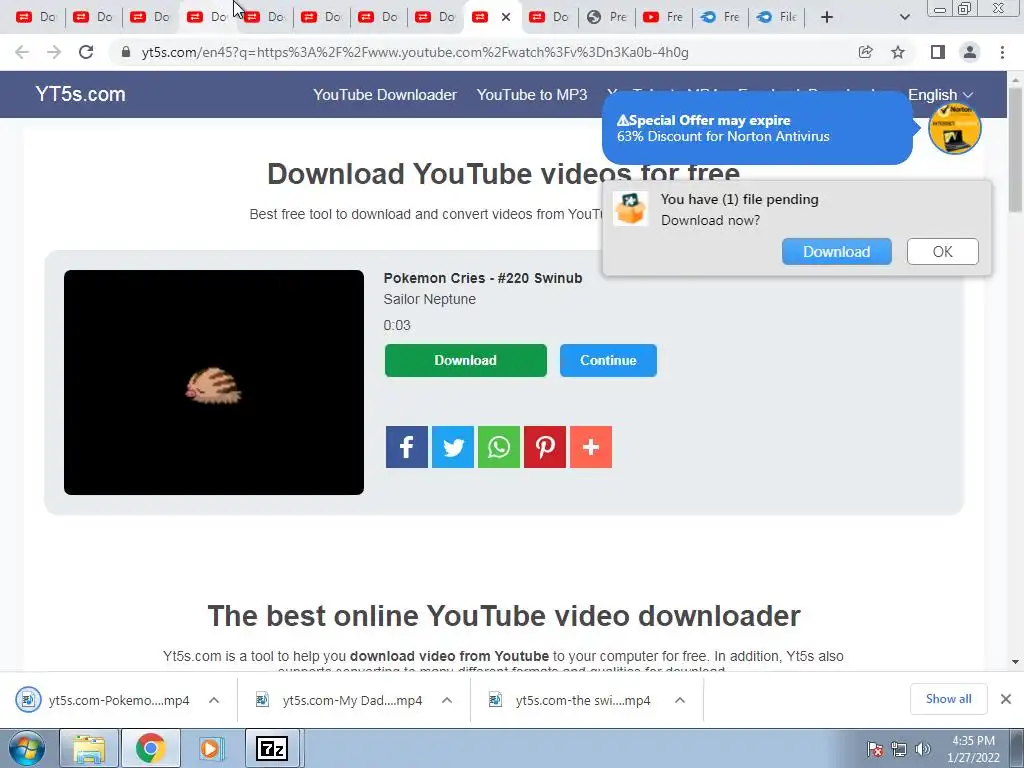The width and height of the screenshot is (1024, 768).
Task: Share via WhatsApp icon
Action: (499, 447)
